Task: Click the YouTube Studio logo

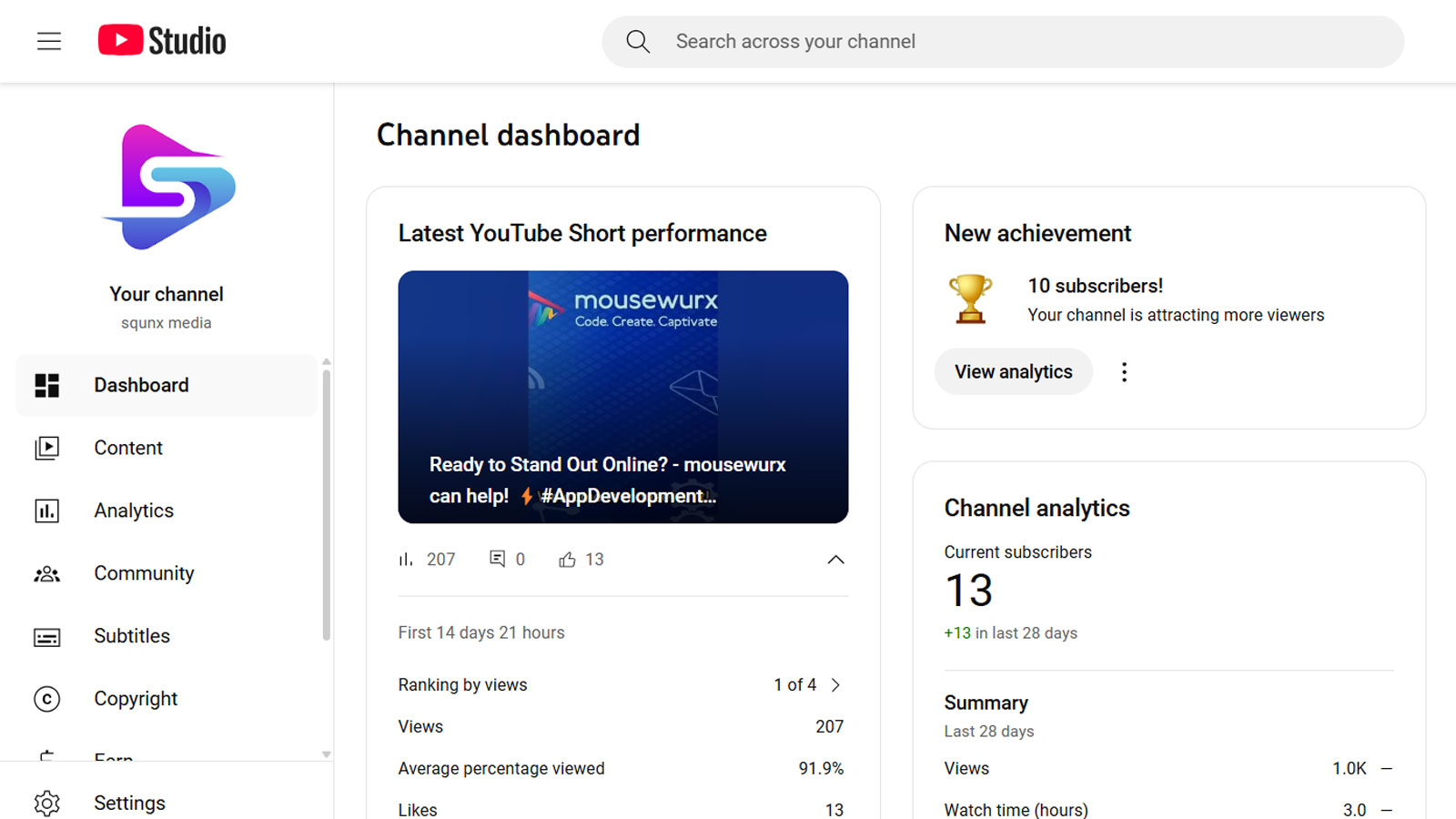Action: pos(162,41)
